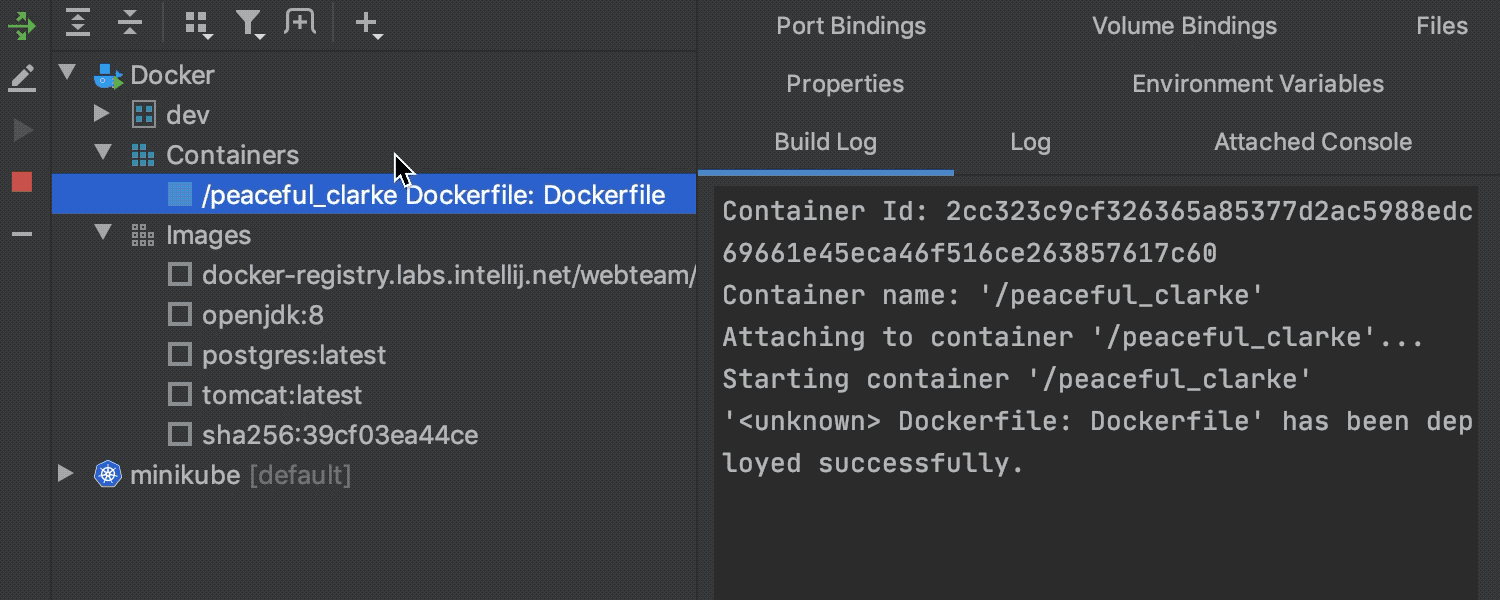Screen dimensions: 1500x600
Task: Click the Containers grid icon
Action: 143,155
